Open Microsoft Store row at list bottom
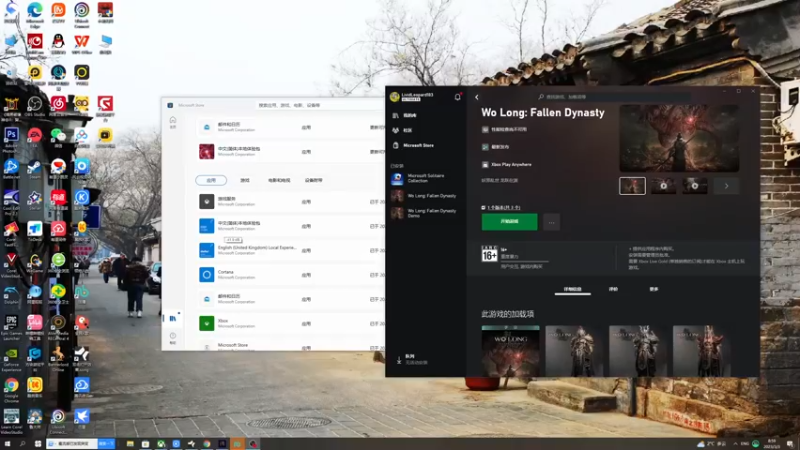This screenshot has width=800, height=450. coord(290,345)
